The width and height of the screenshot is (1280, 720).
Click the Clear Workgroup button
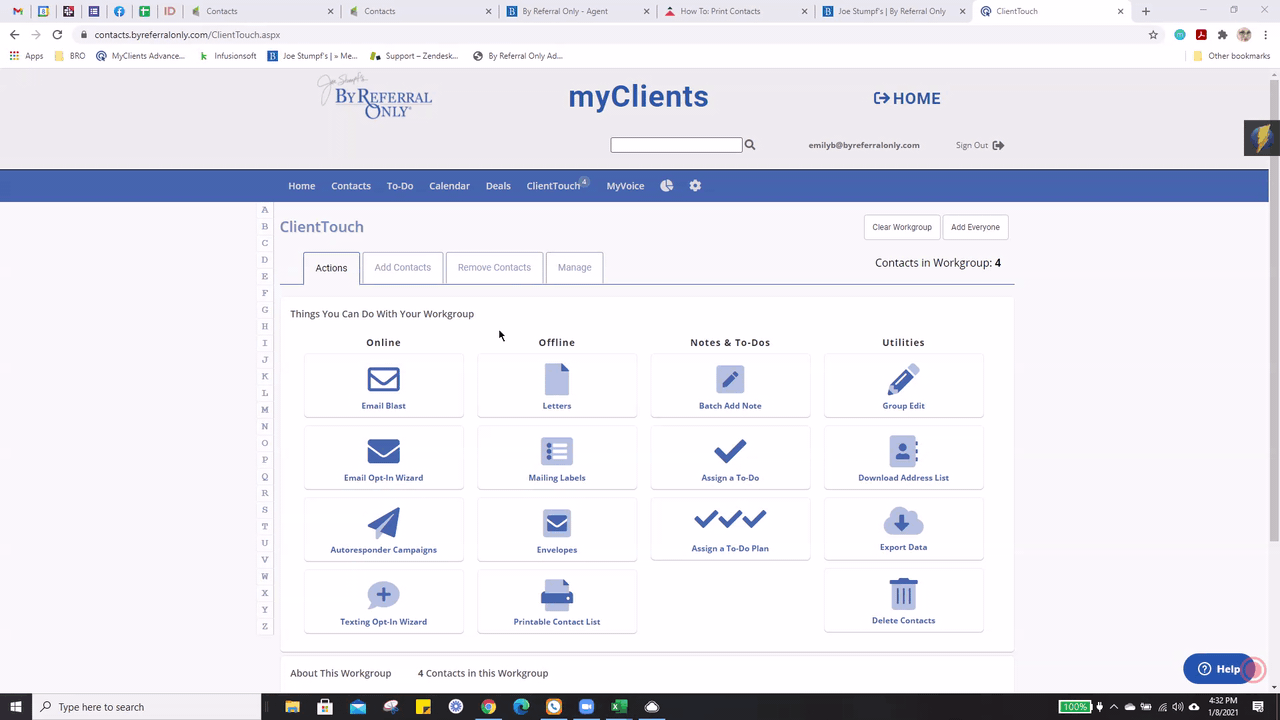pos(902,227)
